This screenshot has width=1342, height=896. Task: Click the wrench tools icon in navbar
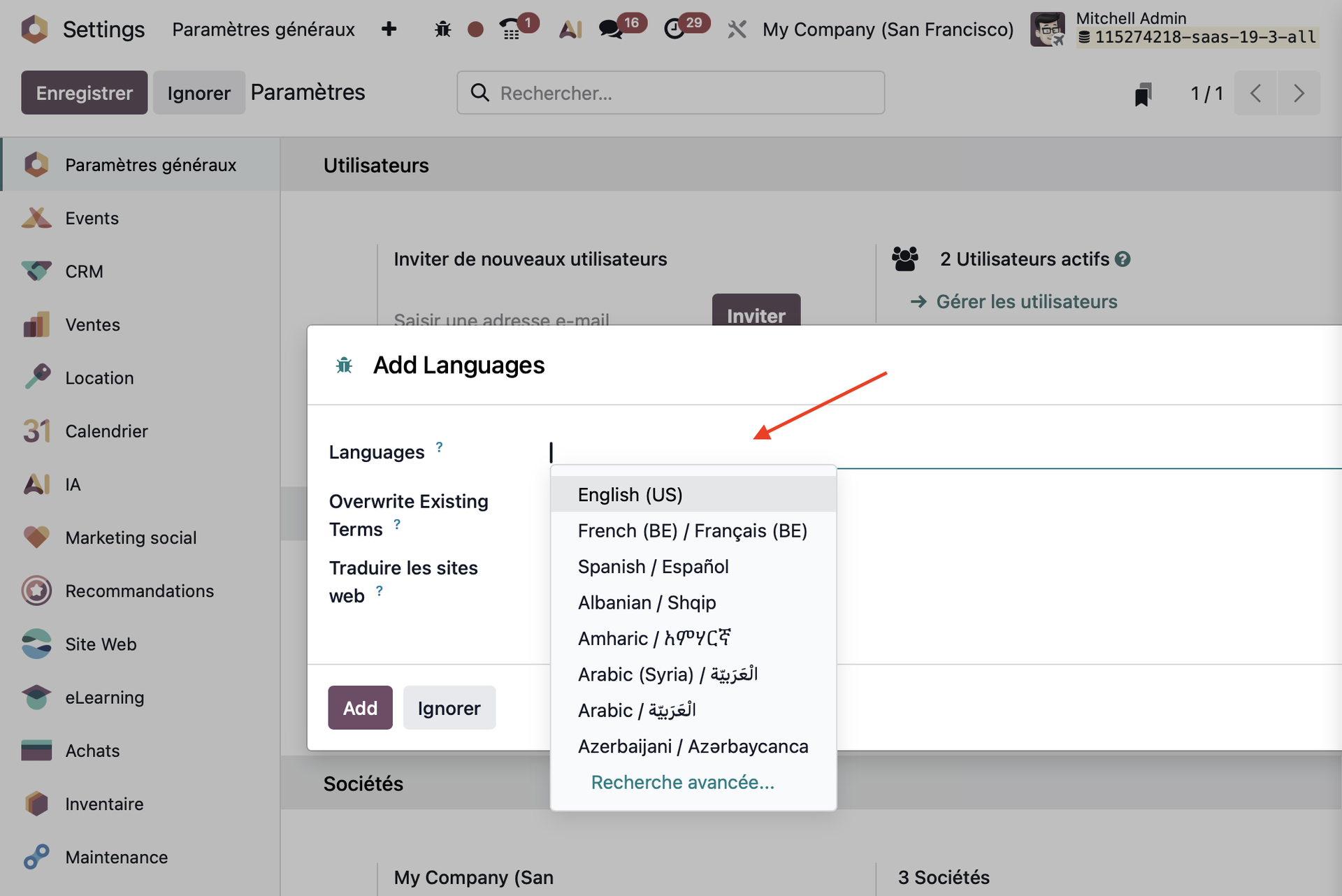737,29
